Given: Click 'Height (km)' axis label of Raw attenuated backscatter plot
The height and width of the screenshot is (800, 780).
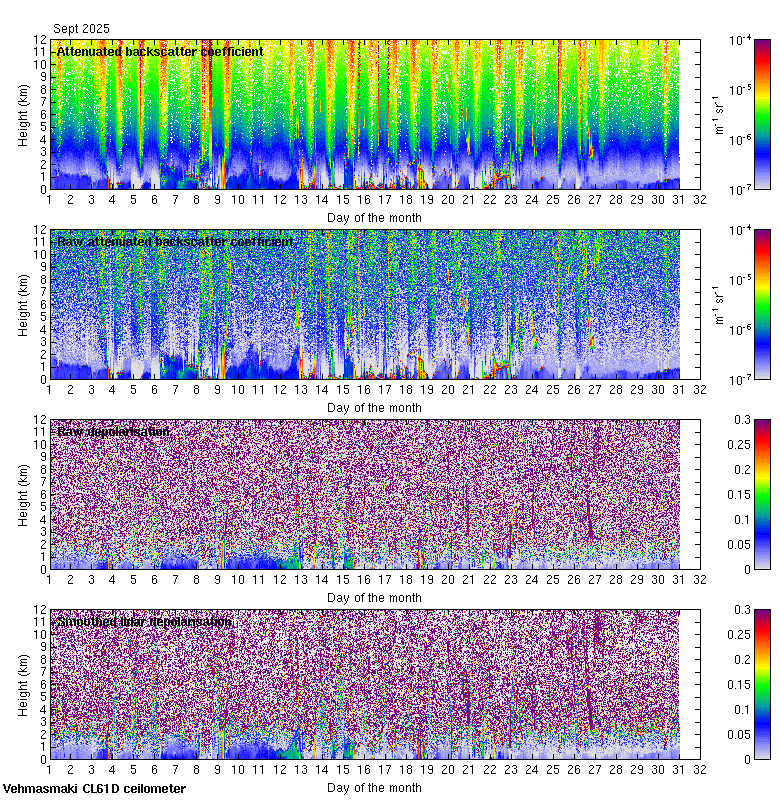Looking at the screenshot, I should tap(23, 305).
